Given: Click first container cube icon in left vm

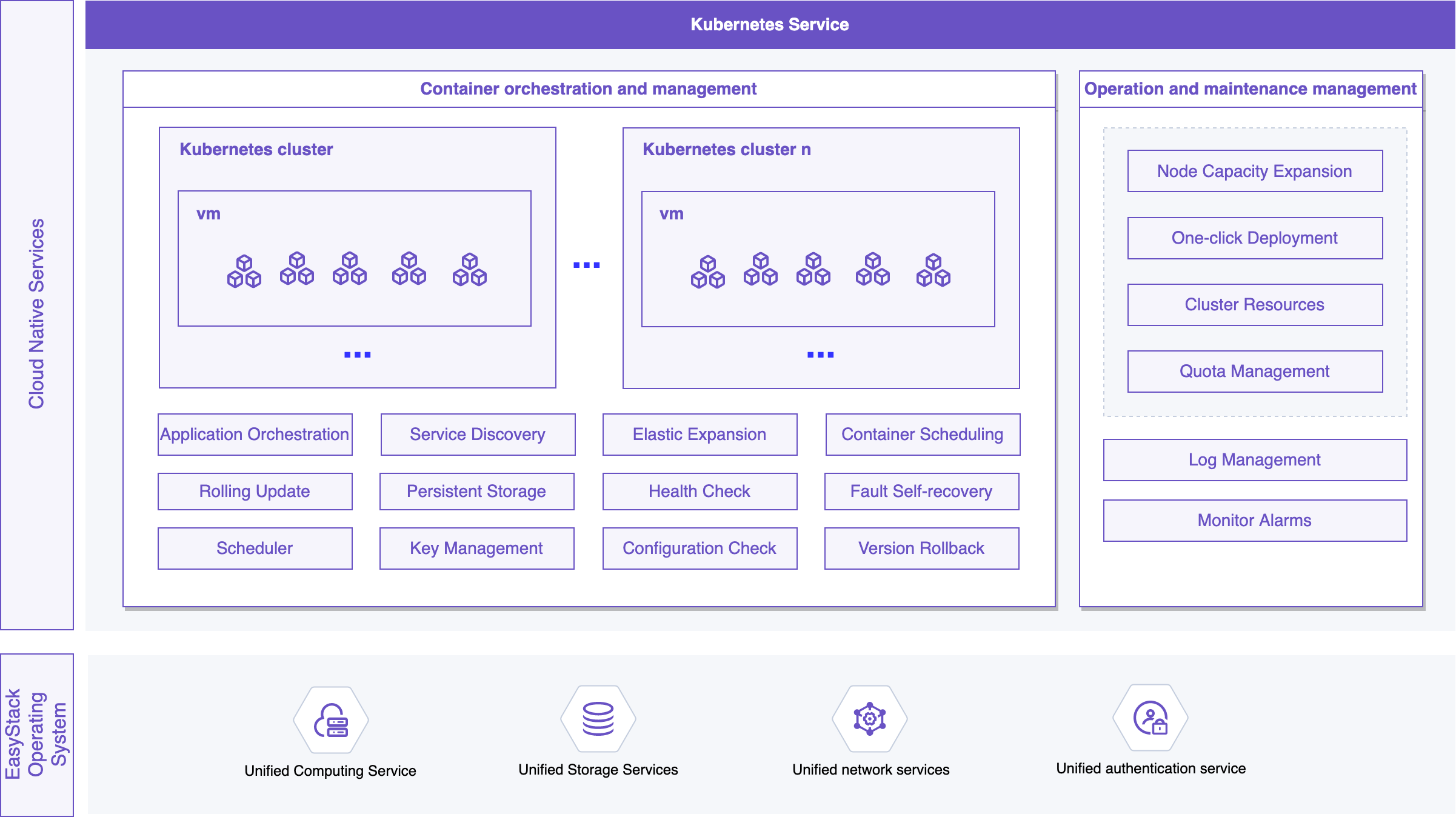Looking at the screenshot, I should point(244,271).
